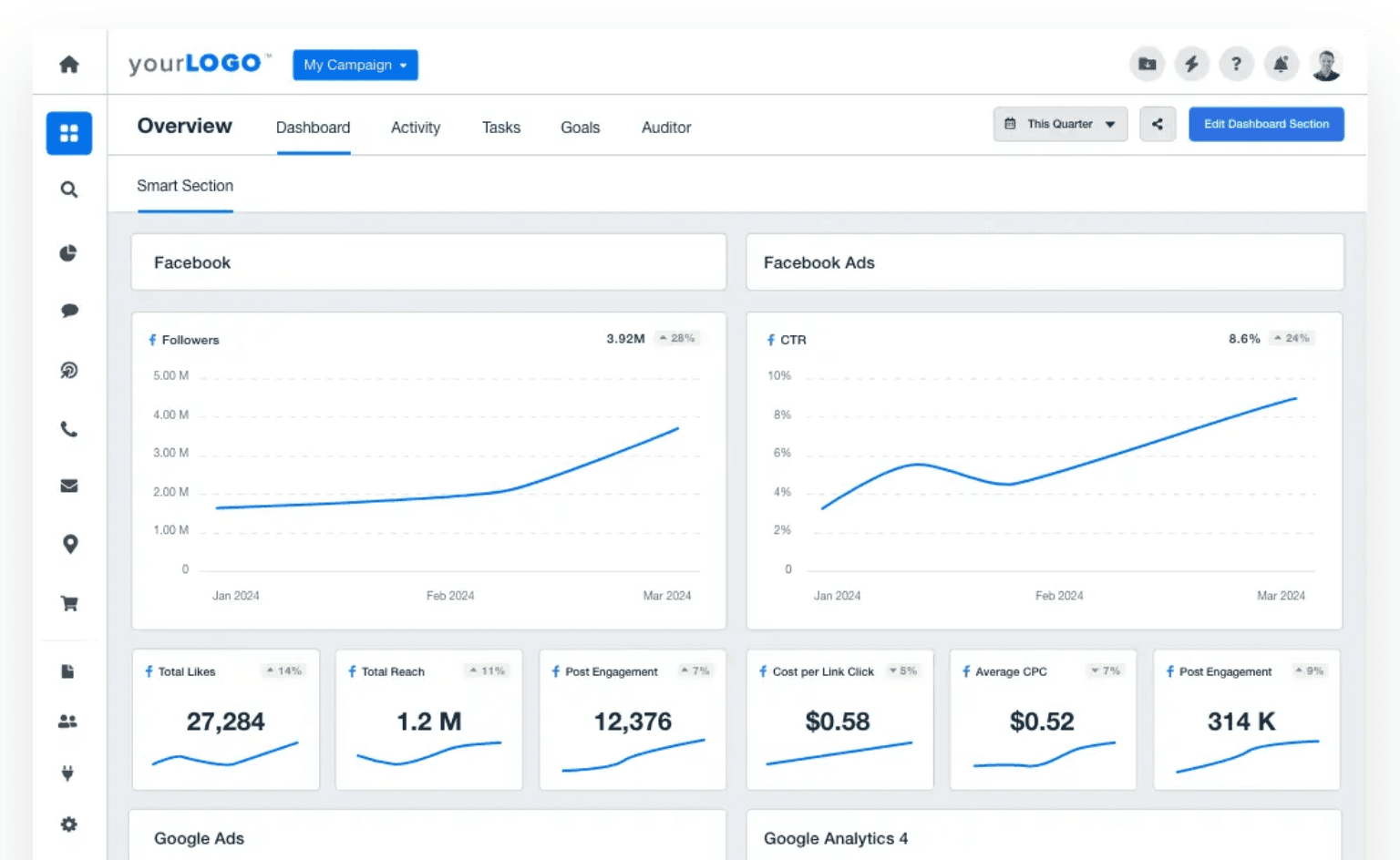Open the location pin icon in sidebar
This screenshot has width=1400, height=860.
[x=70, y=544]
